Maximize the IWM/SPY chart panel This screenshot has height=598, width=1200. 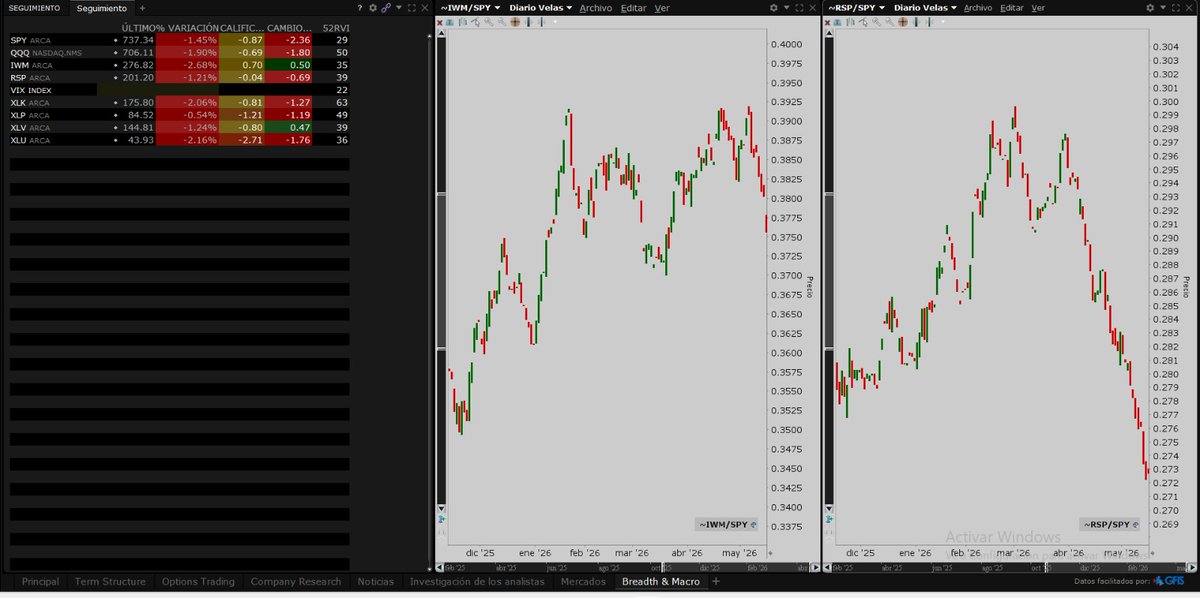[799, 7]
